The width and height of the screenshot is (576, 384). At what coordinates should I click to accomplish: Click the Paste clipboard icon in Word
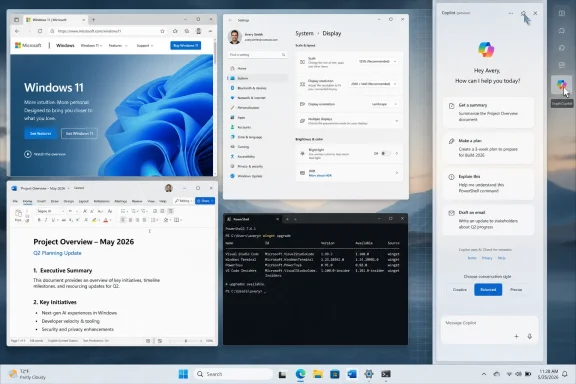coord(18,214)
